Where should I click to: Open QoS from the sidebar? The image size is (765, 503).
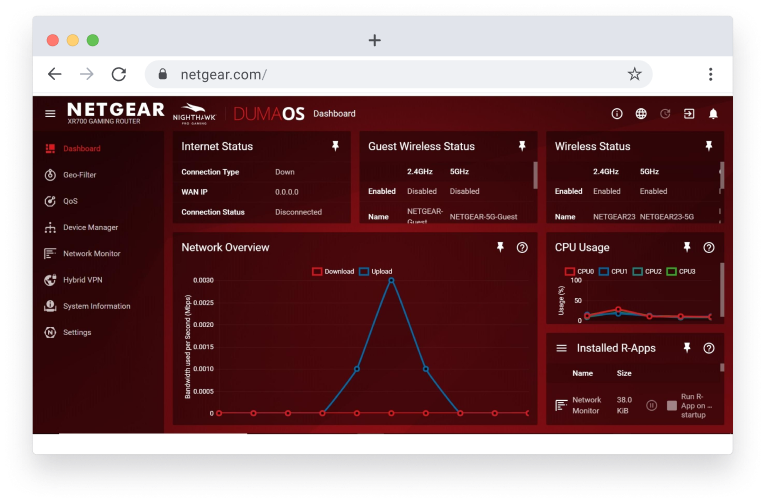point(70,201)
